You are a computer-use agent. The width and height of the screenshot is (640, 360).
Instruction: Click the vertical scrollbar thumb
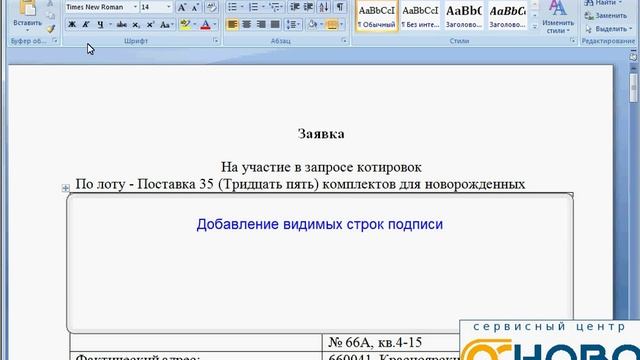tap(633, 87)
